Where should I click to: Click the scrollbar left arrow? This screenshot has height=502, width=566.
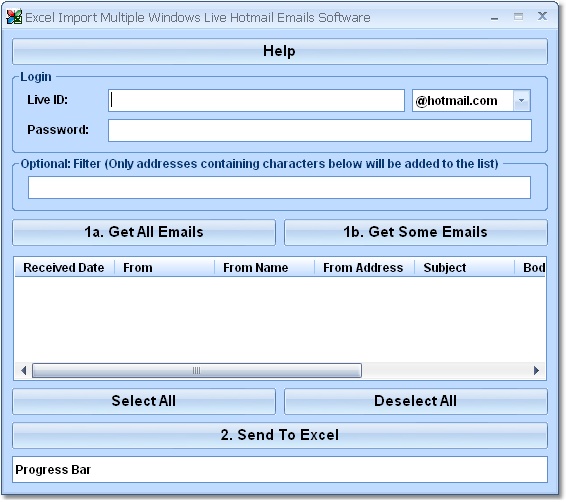pyautogui.click(x=23, y=371)
